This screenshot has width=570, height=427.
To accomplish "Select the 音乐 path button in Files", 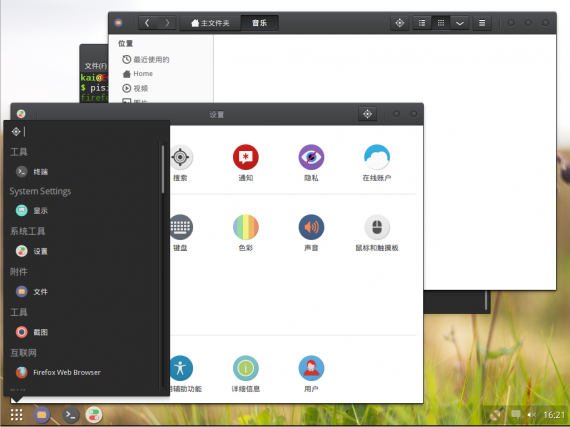I will [x=260, y=23].
